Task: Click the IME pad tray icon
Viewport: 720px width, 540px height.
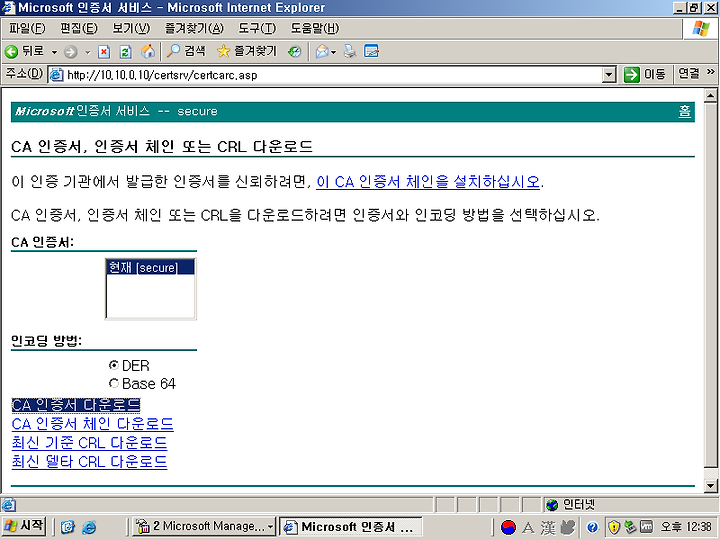Action: [x=568, y=527]
